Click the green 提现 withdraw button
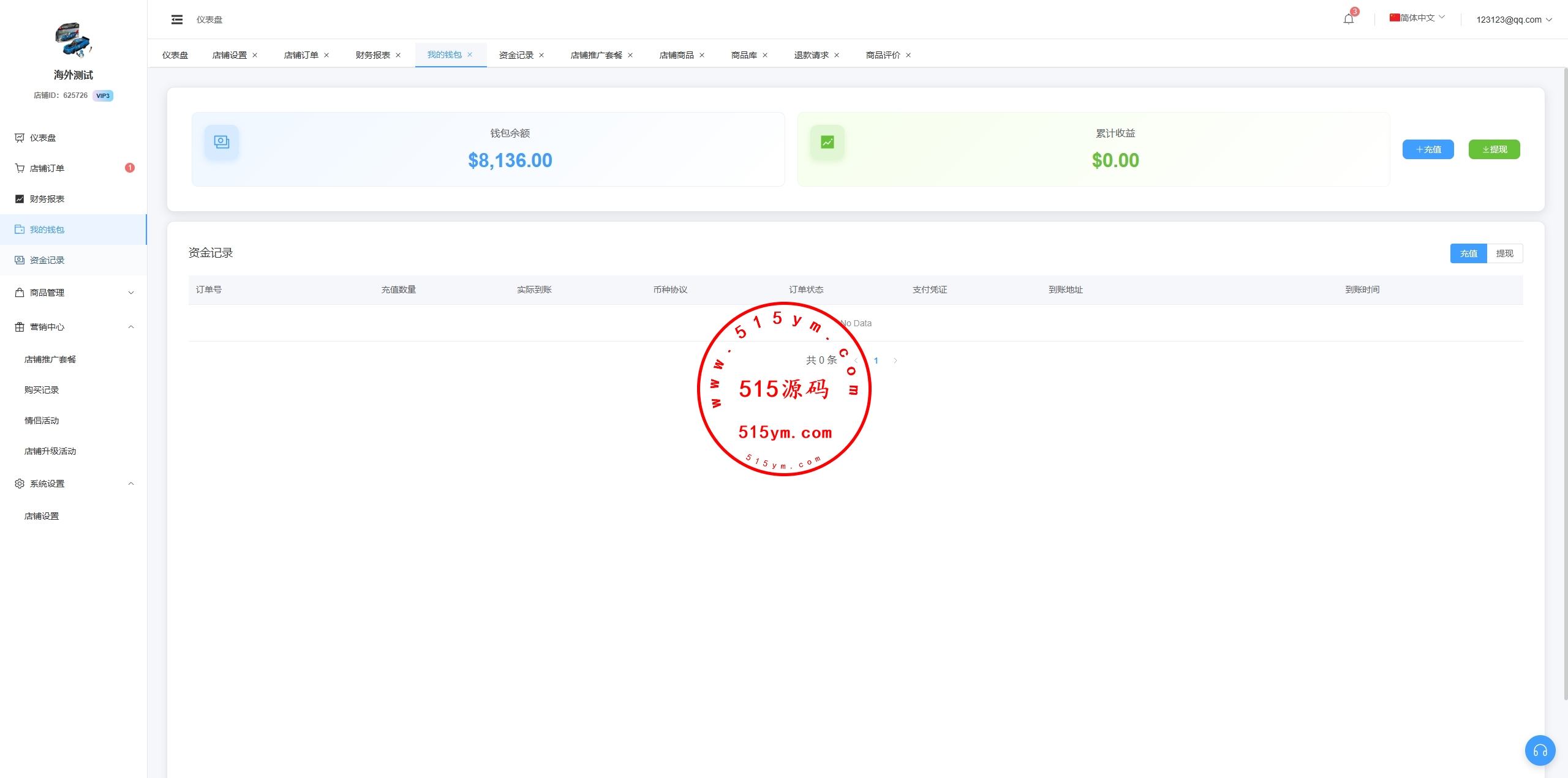Image resolution: width=1568 pixels, height=778 pixels. pos(1494,149)
